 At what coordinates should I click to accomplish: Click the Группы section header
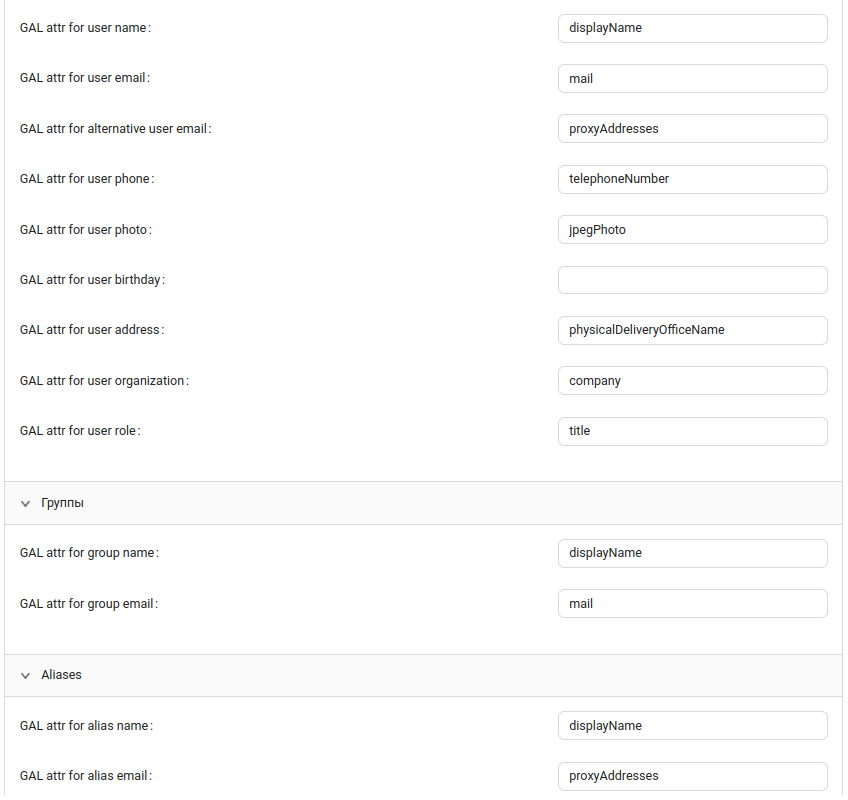[63, 503]
